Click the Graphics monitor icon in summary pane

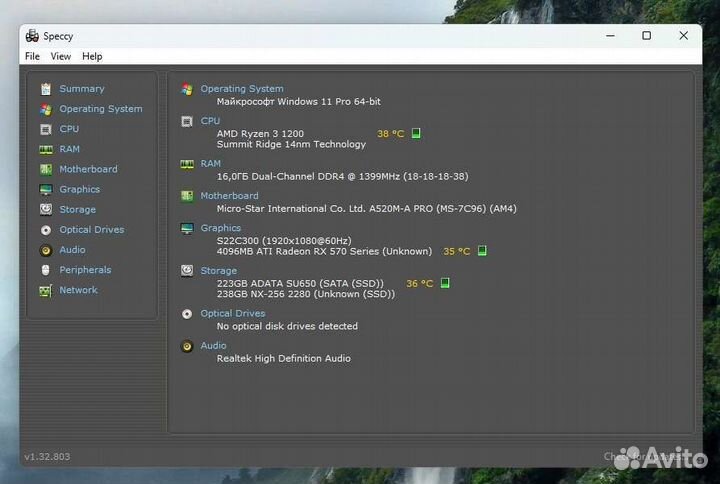point(187,228)
